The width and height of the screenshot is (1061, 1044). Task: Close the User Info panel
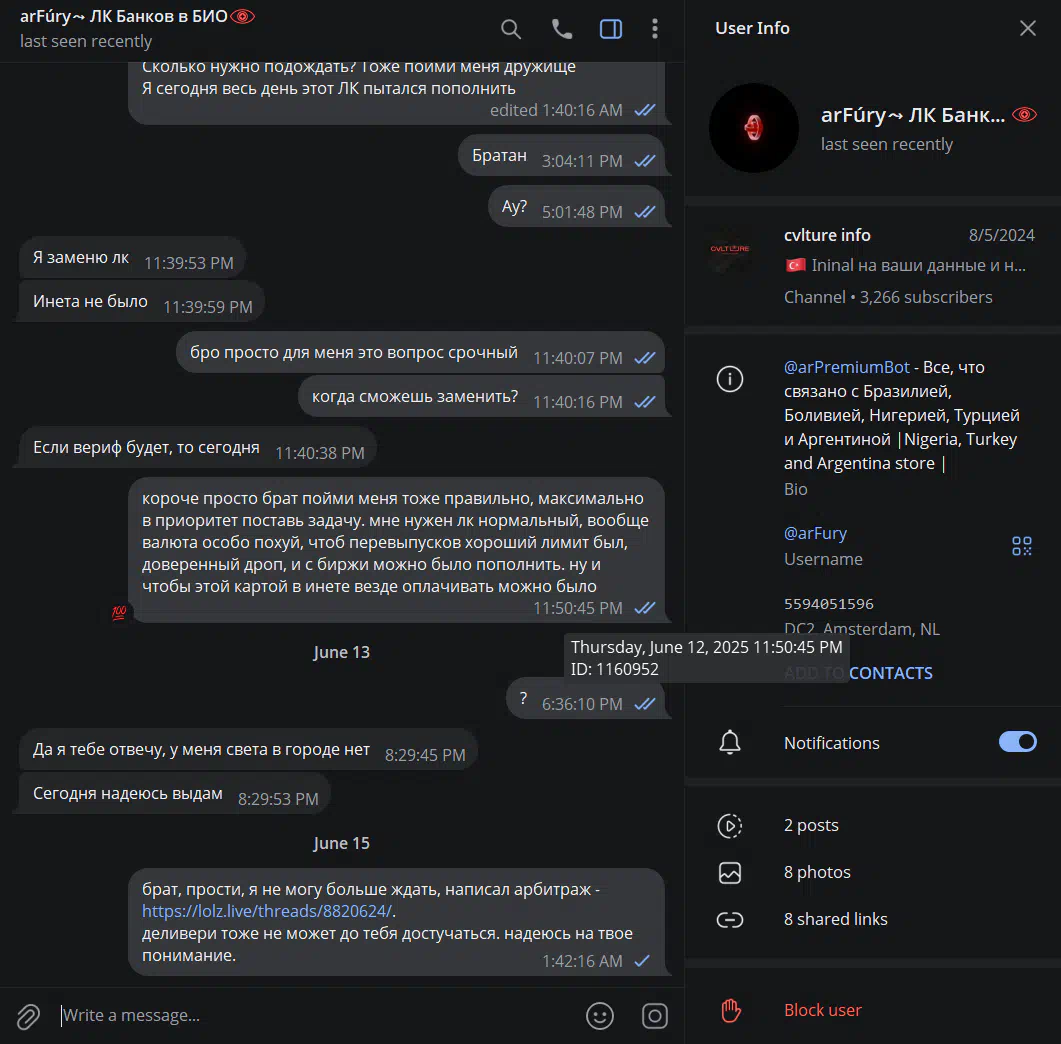pyautogui.click(x=1027, y=28)
